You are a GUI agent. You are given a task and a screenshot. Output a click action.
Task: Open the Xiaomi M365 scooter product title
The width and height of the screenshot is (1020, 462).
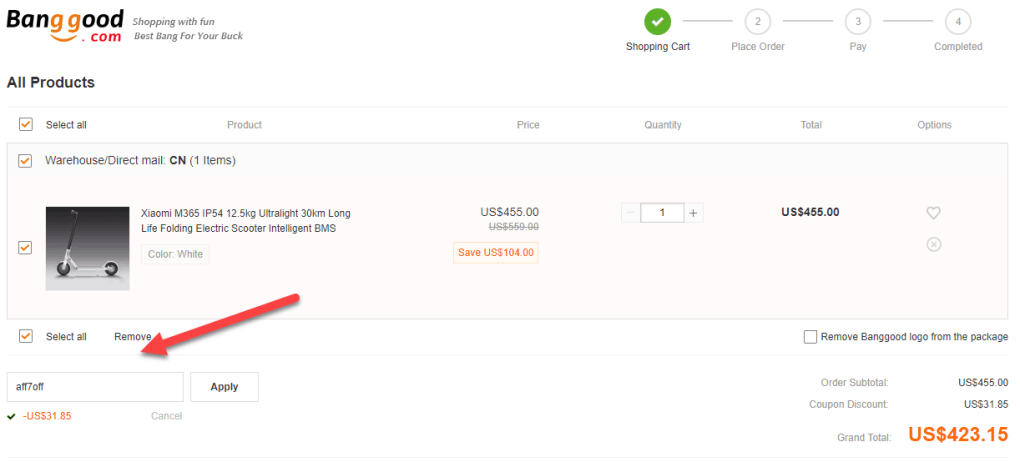tap(246, 221)
